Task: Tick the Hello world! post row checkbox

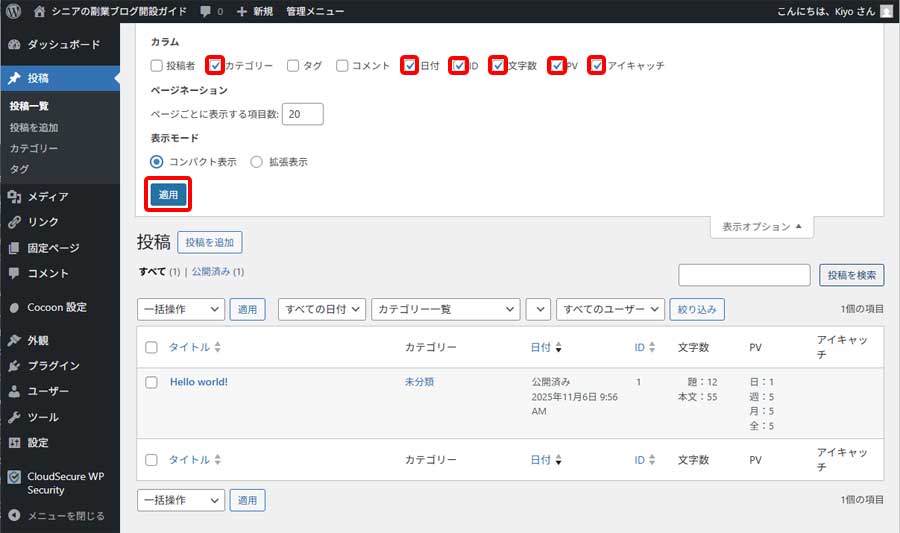Action: [x=151, y=382]
